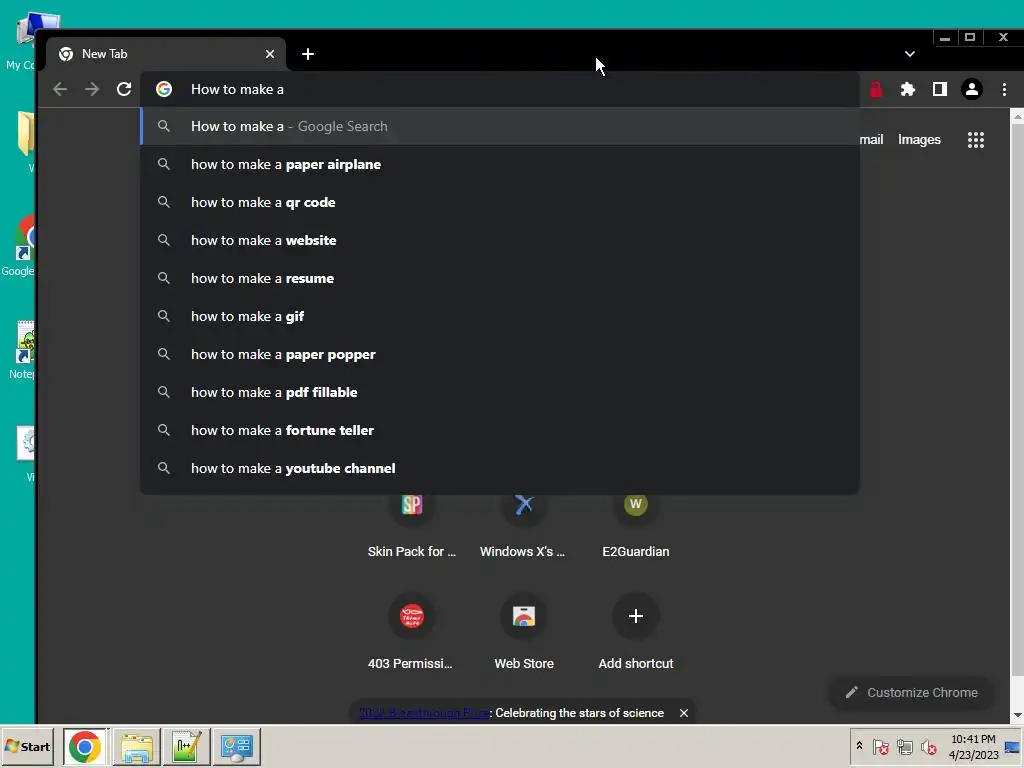Click the Action Center flag tray icon

tap(880, 746)
